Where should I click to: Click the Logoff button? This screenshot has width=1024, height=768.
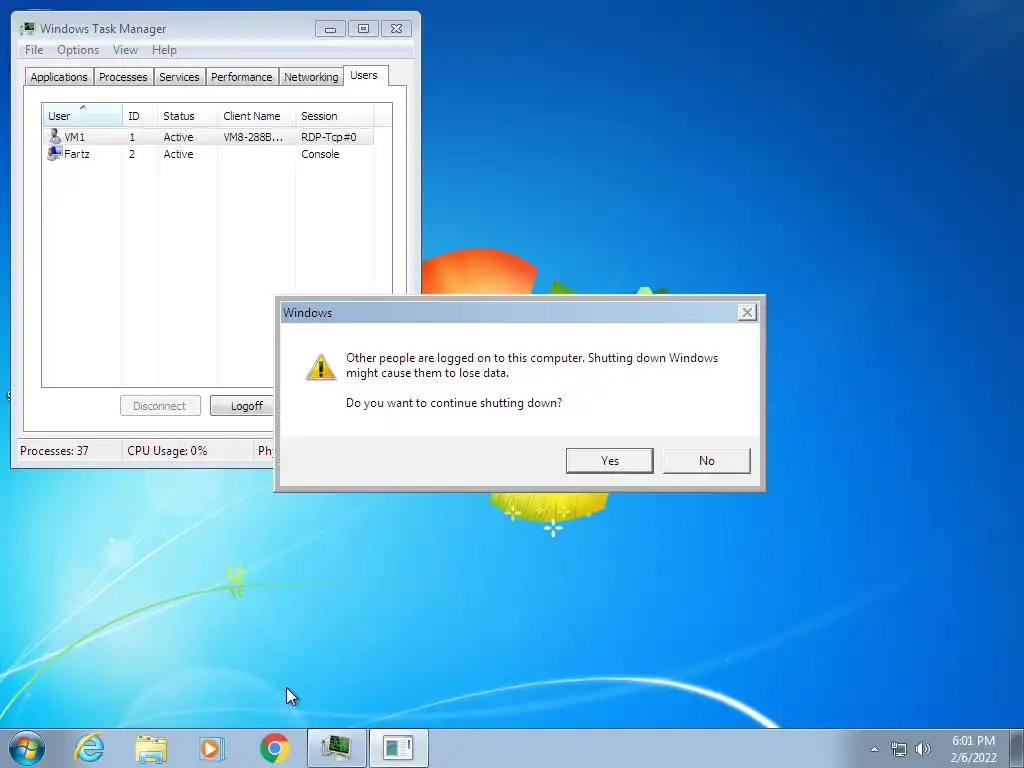click(x=243, y=406)
